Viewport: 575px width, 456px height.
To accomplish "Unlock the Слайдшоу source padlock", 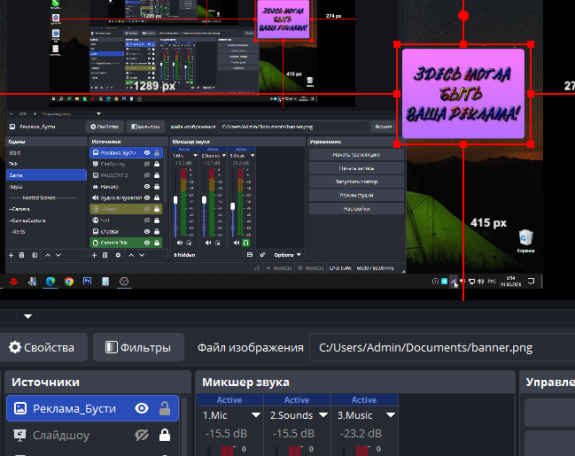I will [x=165, y=435].
